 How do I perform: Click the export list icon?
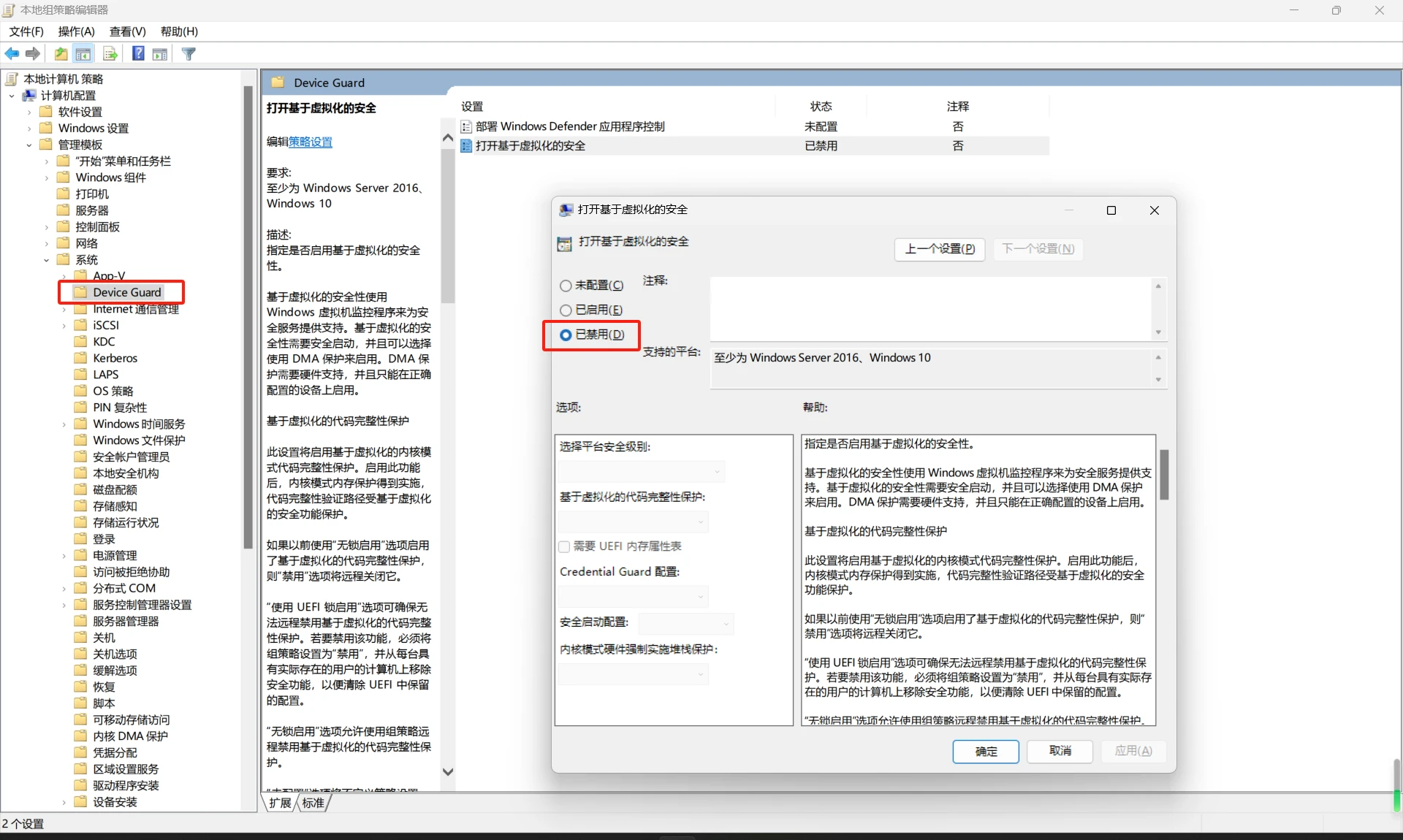pyautogui.click(x=110, y=53)
